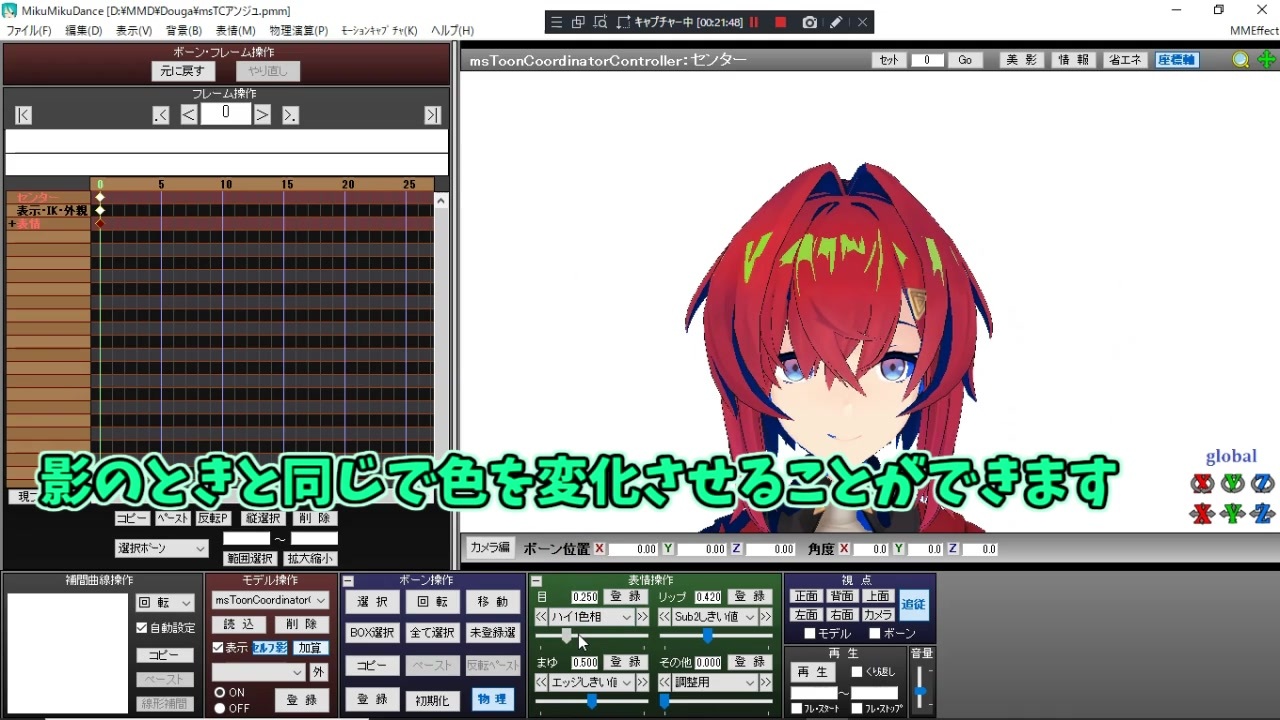The height and width of the screenshot is (720, 1280).
Task: Open the msToonCoordinator model dropdown
Action: [270, 600]
